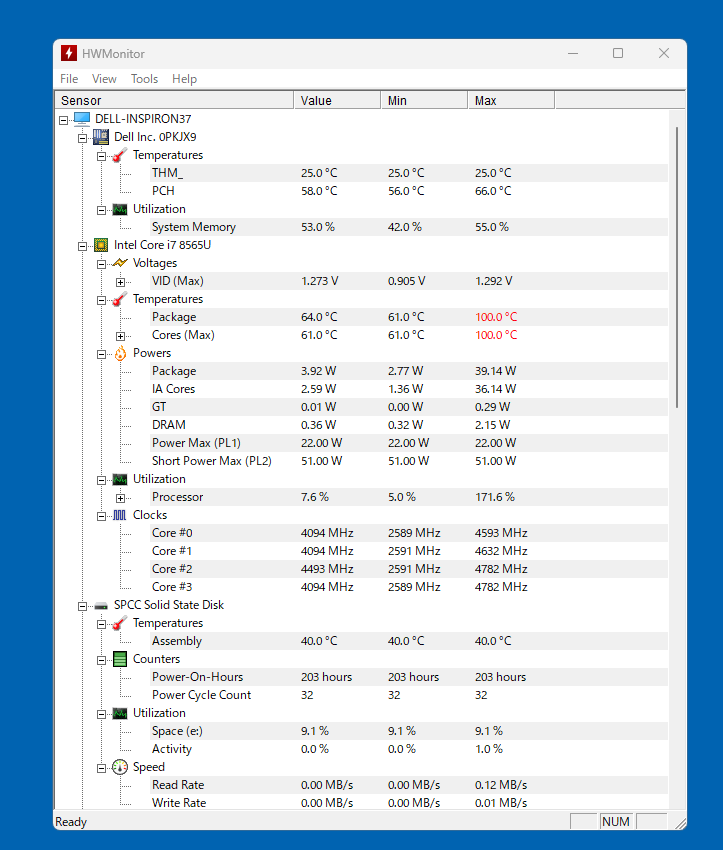Screen dimensions: 723x850
Task: Click the SSD Temperatures thermometer icon
Action: 120,623
